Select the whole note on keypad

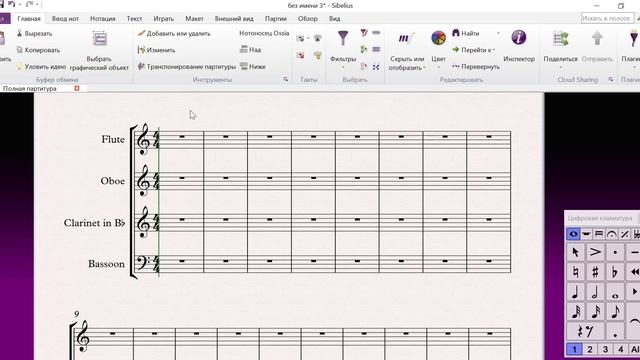(x=615, y=292)
